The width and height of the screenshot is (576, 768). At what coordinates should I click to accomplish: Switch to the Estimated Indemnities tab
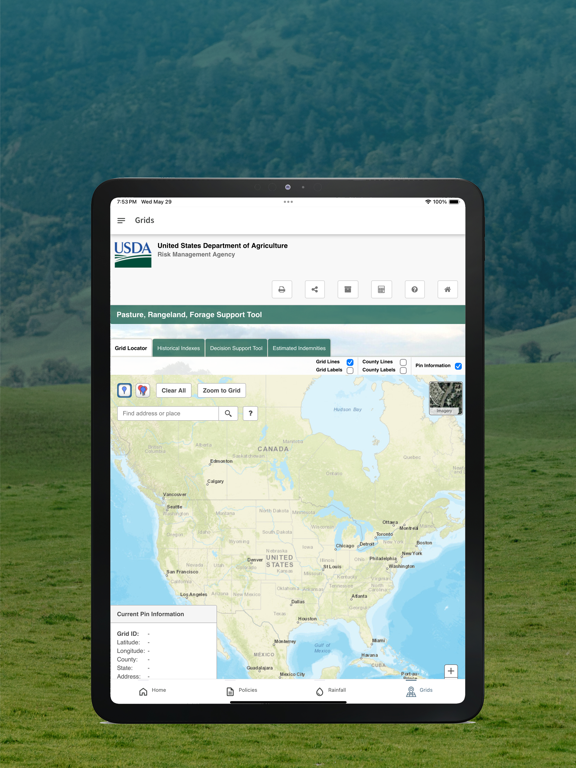[x=299, y=348]
